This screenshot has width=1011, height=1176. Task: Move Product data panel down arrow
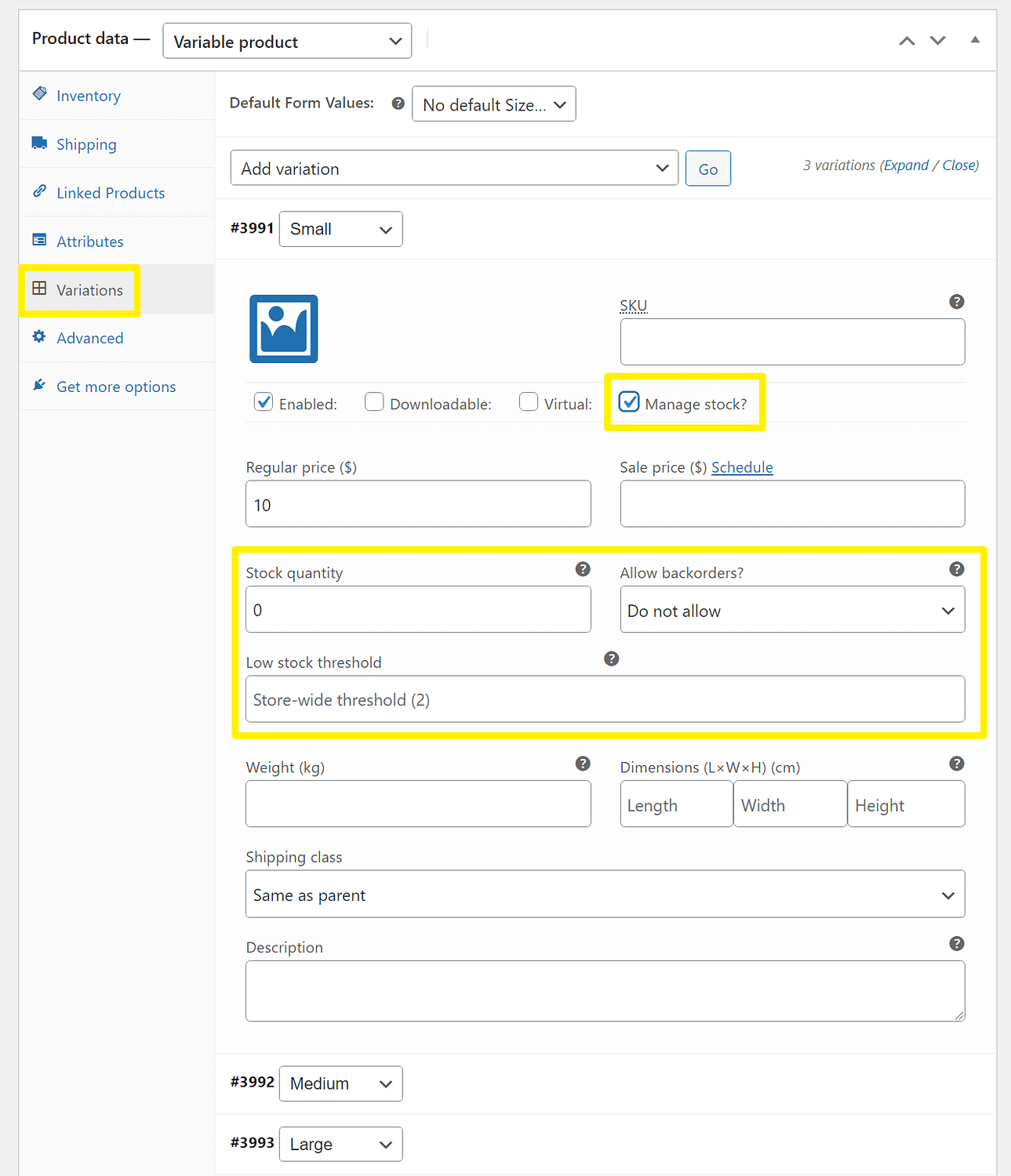click(938, 41)
